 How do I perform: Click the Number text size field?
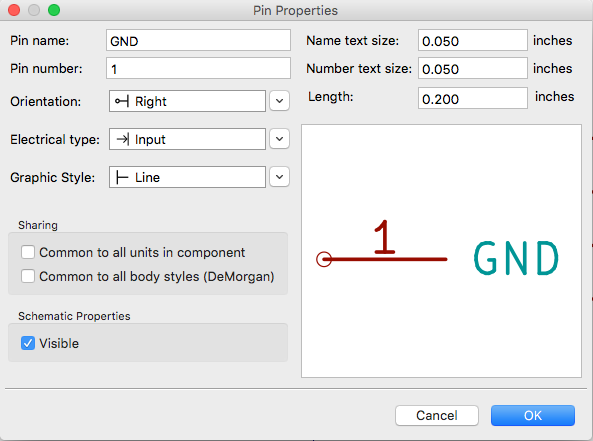coord(473,68)
